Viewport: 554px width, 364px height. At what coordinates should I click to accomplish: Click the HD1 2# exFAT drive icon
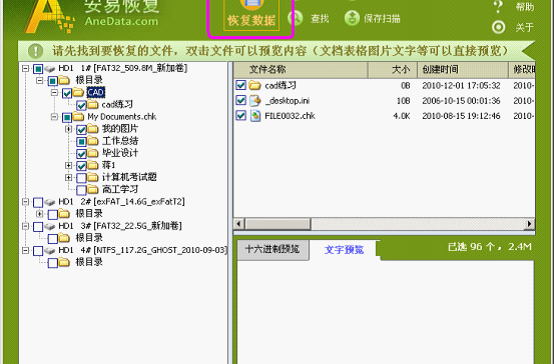pos(50,202)
